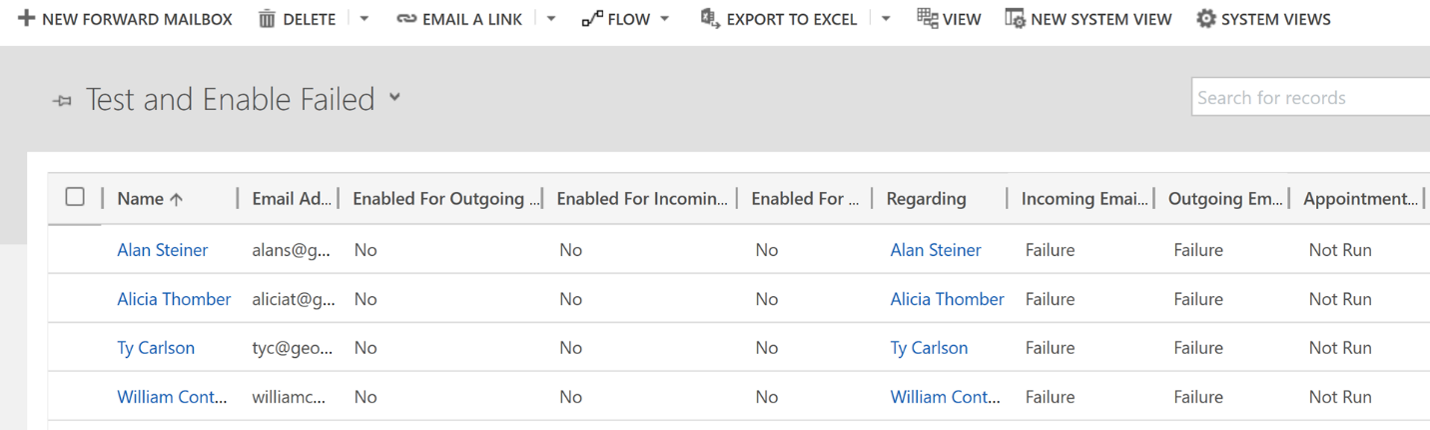Open the William Cont... mailbox in the Name column
This screenshot has height=430, width=1430.
(x=172, y=397)
